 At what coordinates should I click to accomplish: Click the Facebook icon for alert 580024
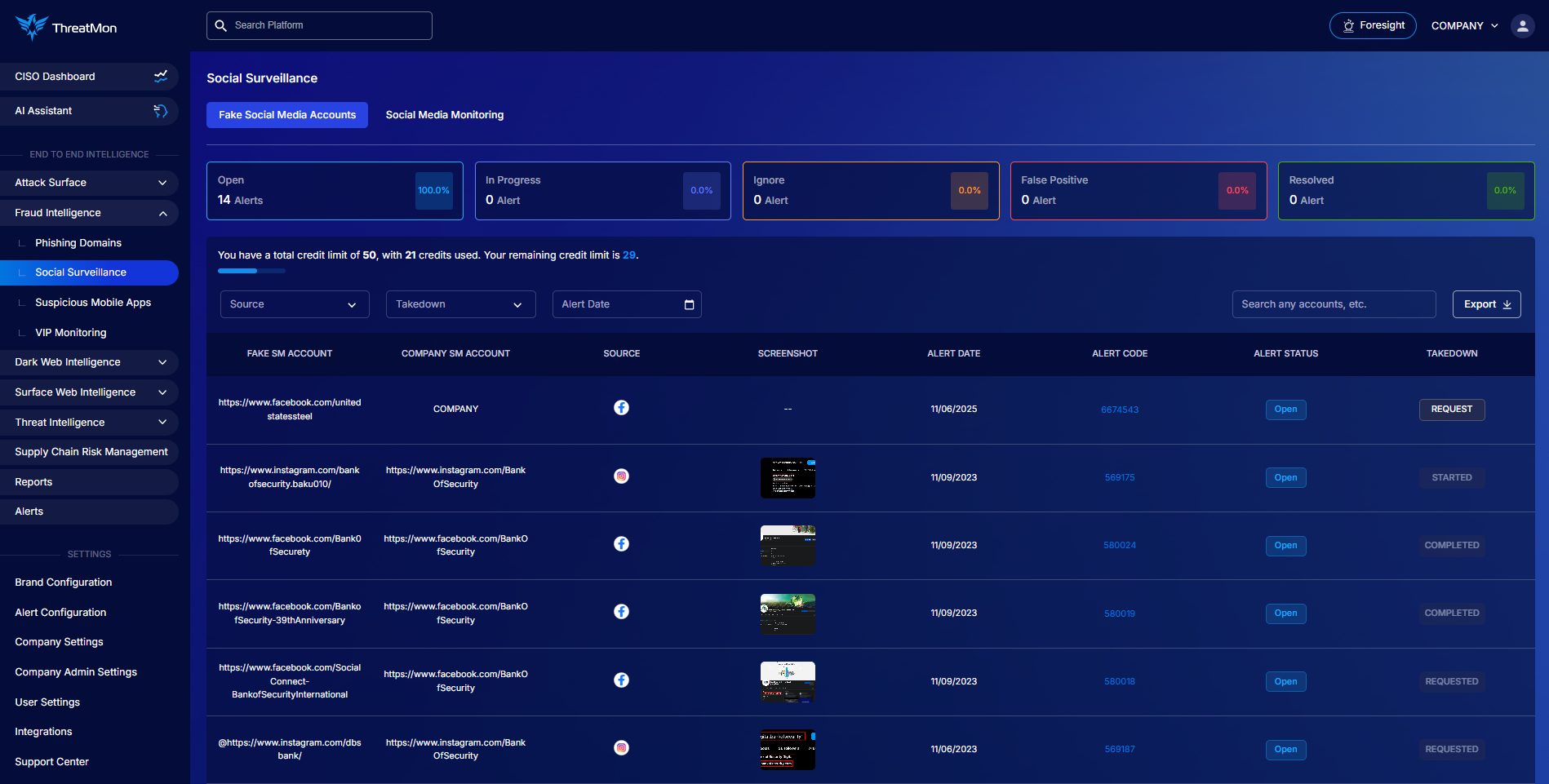pyautogui.click(x=621, y=544)
